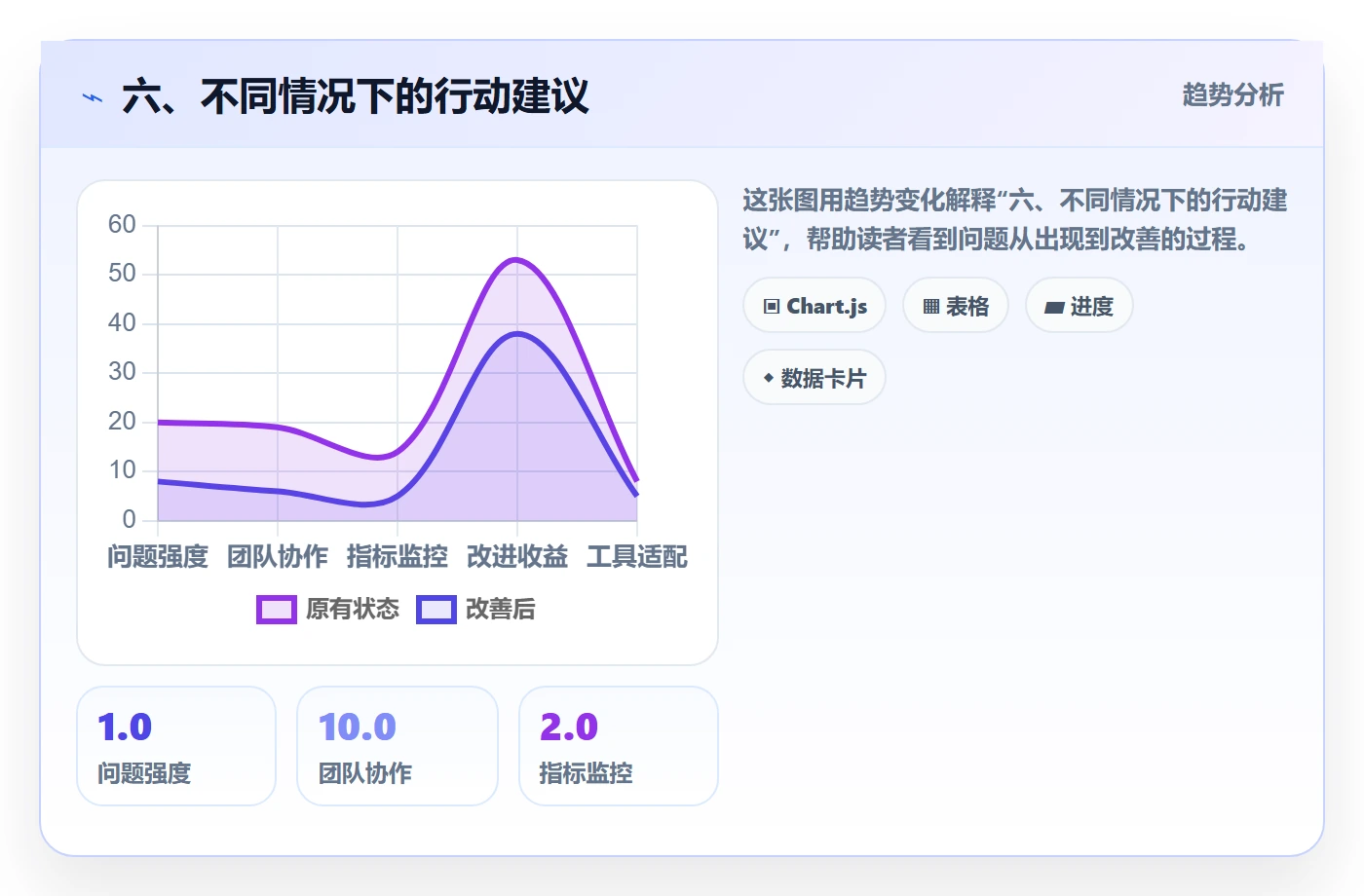Click the Chart.js tag button
Screen dimensions: 1364x896
pyautogui.click(x=815, y=306)
